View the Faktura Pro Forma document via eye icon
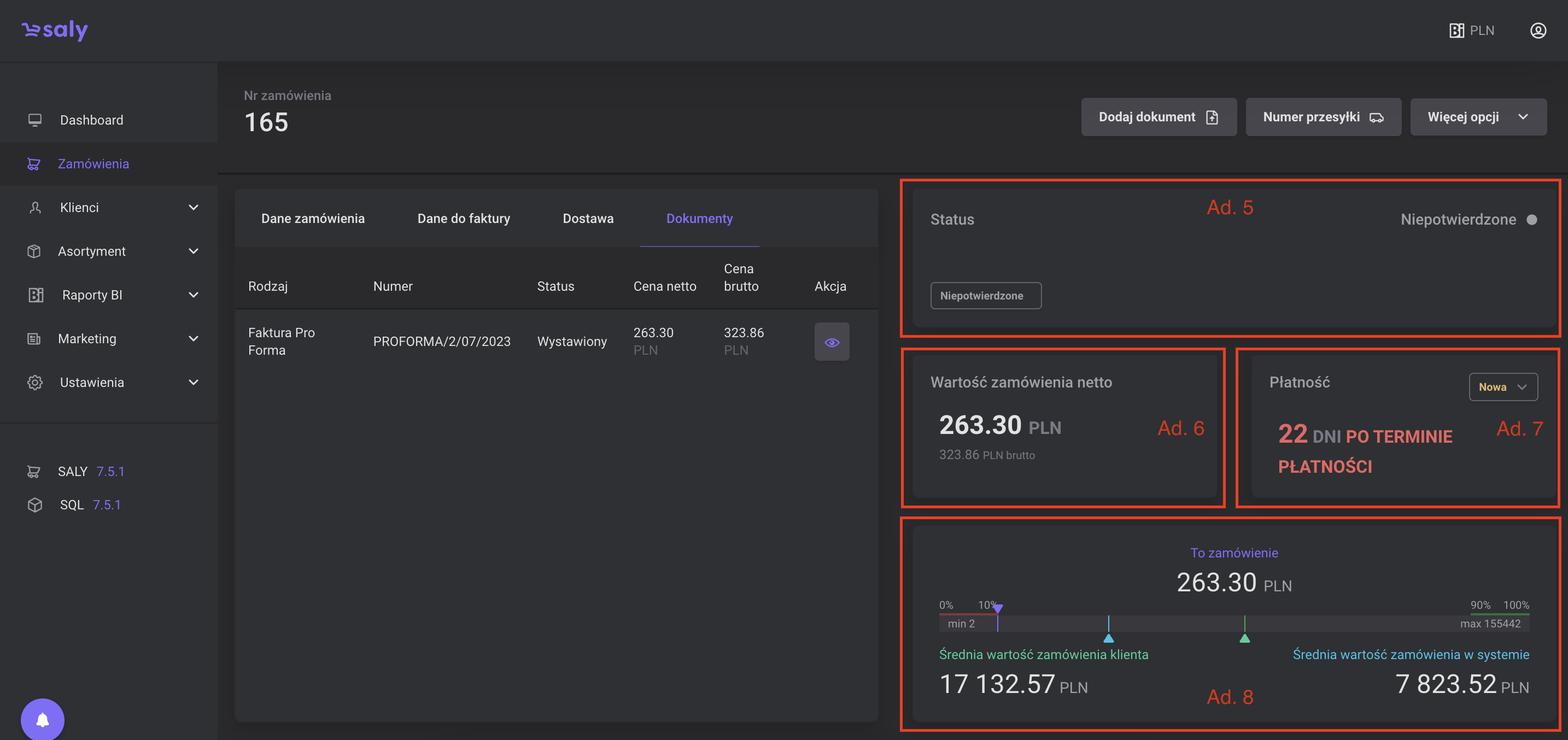 pyautogui.click(x=832, y=342)
